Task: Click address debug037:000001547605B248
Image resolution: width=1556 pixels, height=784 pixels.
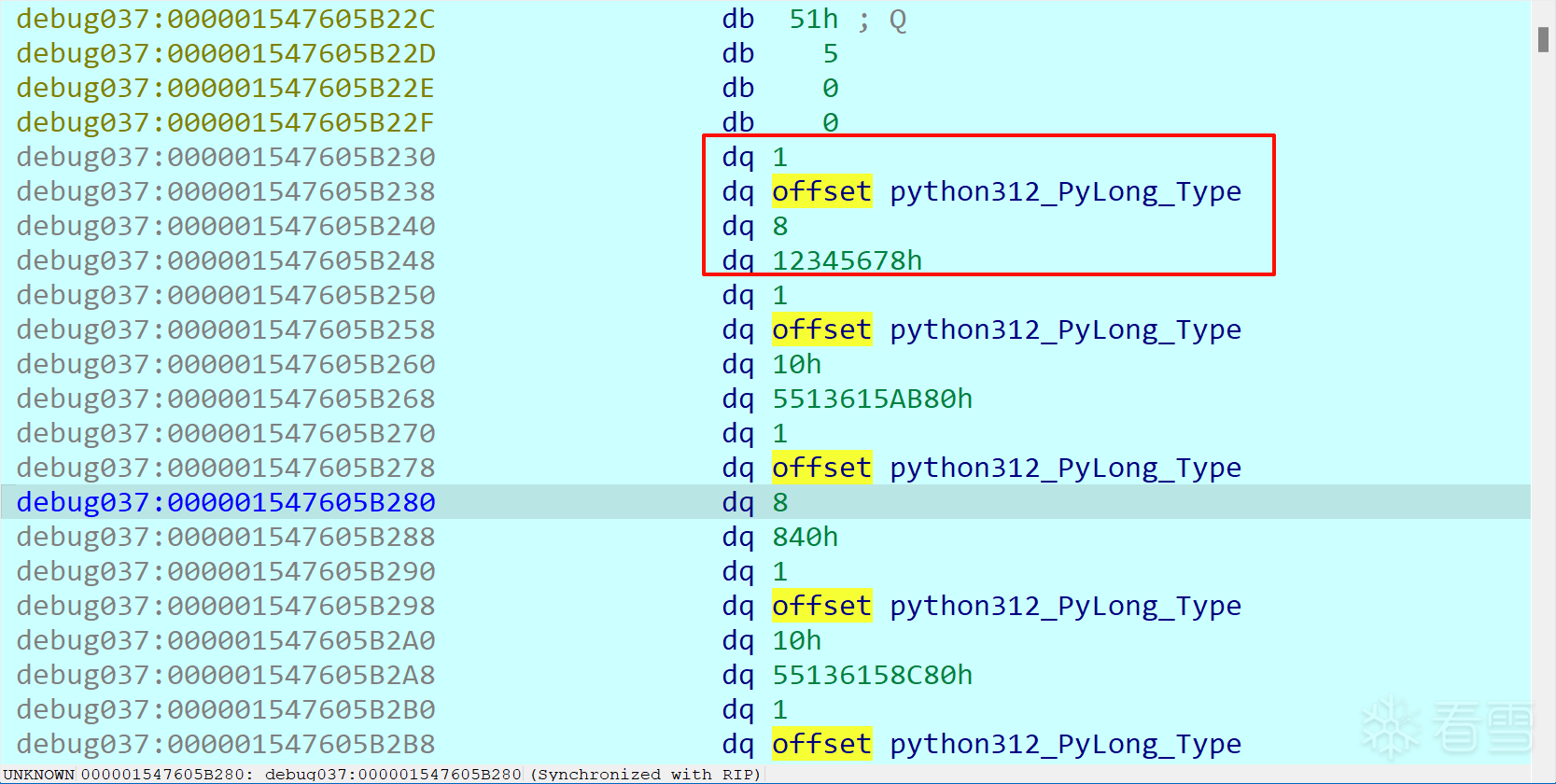Action: [226, 261]
